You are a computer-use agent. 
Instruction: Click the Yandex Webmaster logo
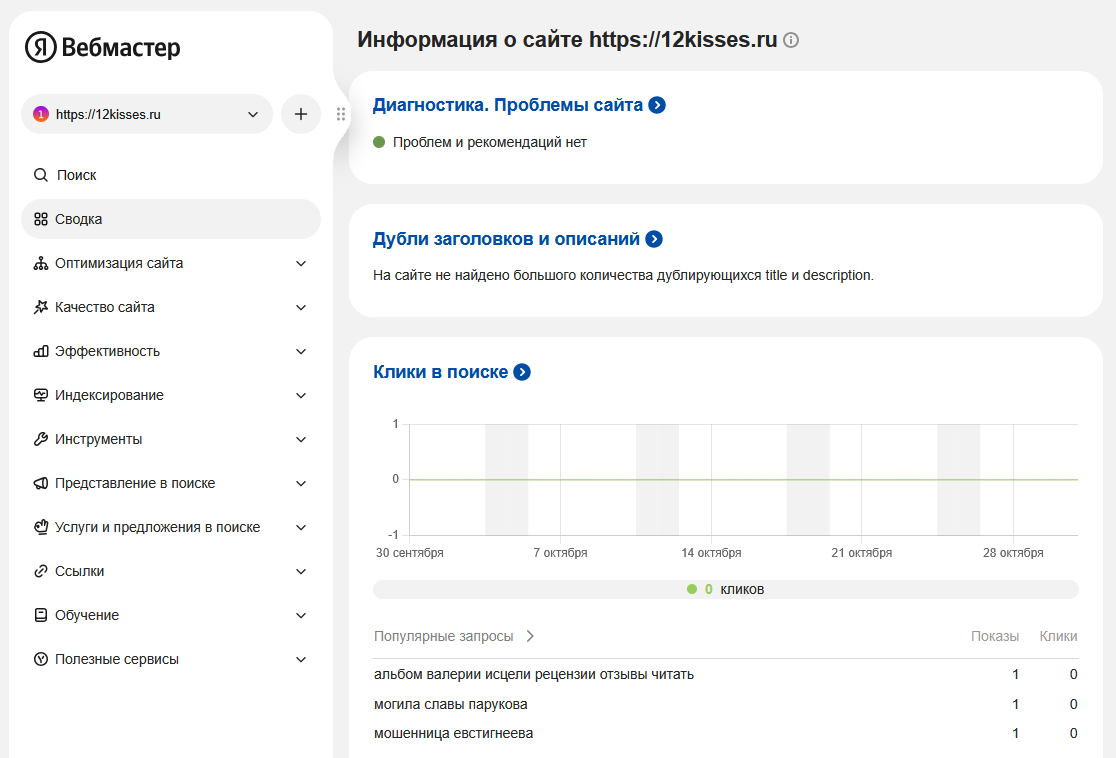(x=102, y=47)
